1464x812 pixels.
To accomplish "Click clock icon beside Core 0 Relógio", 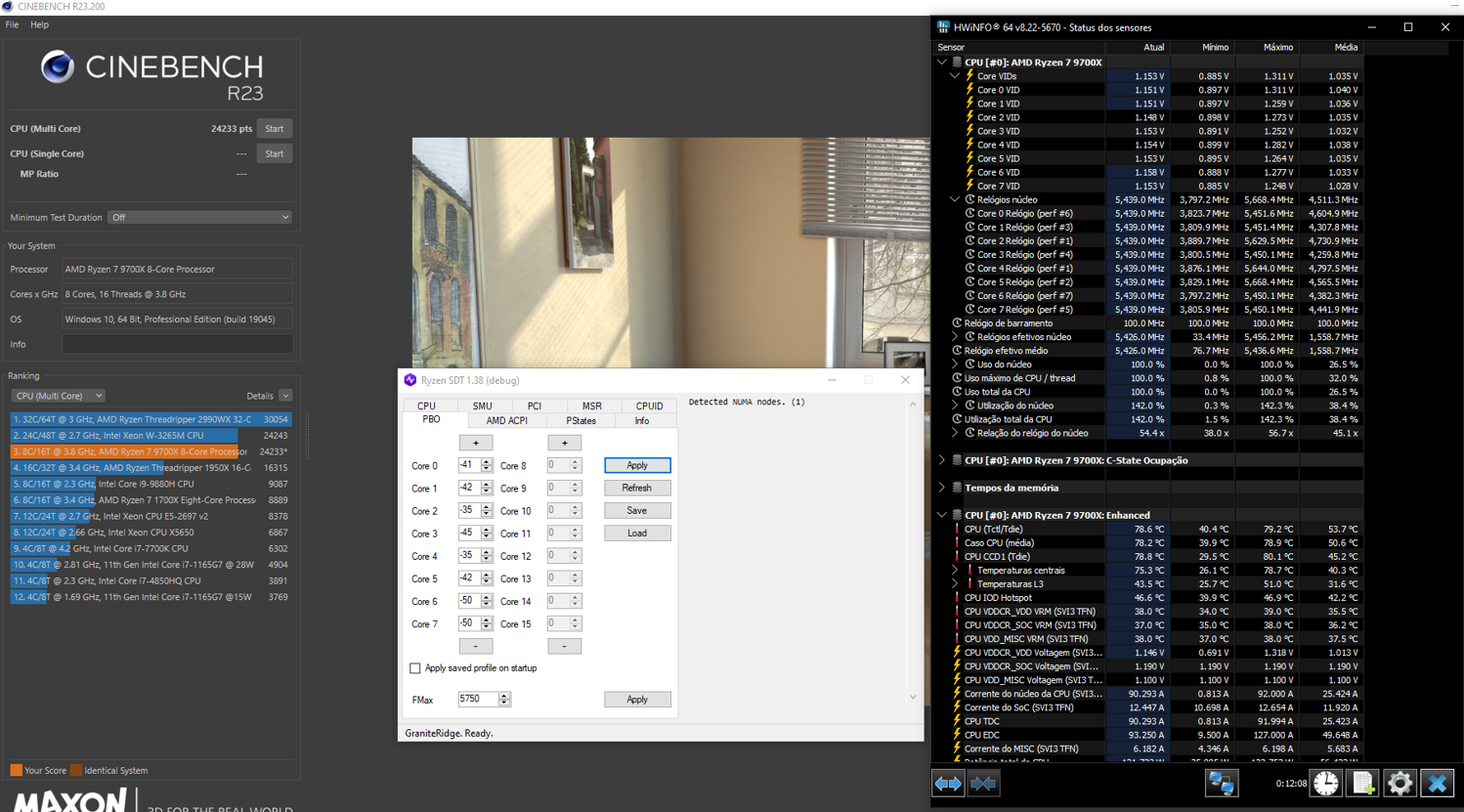I will (x=969, y=213).
